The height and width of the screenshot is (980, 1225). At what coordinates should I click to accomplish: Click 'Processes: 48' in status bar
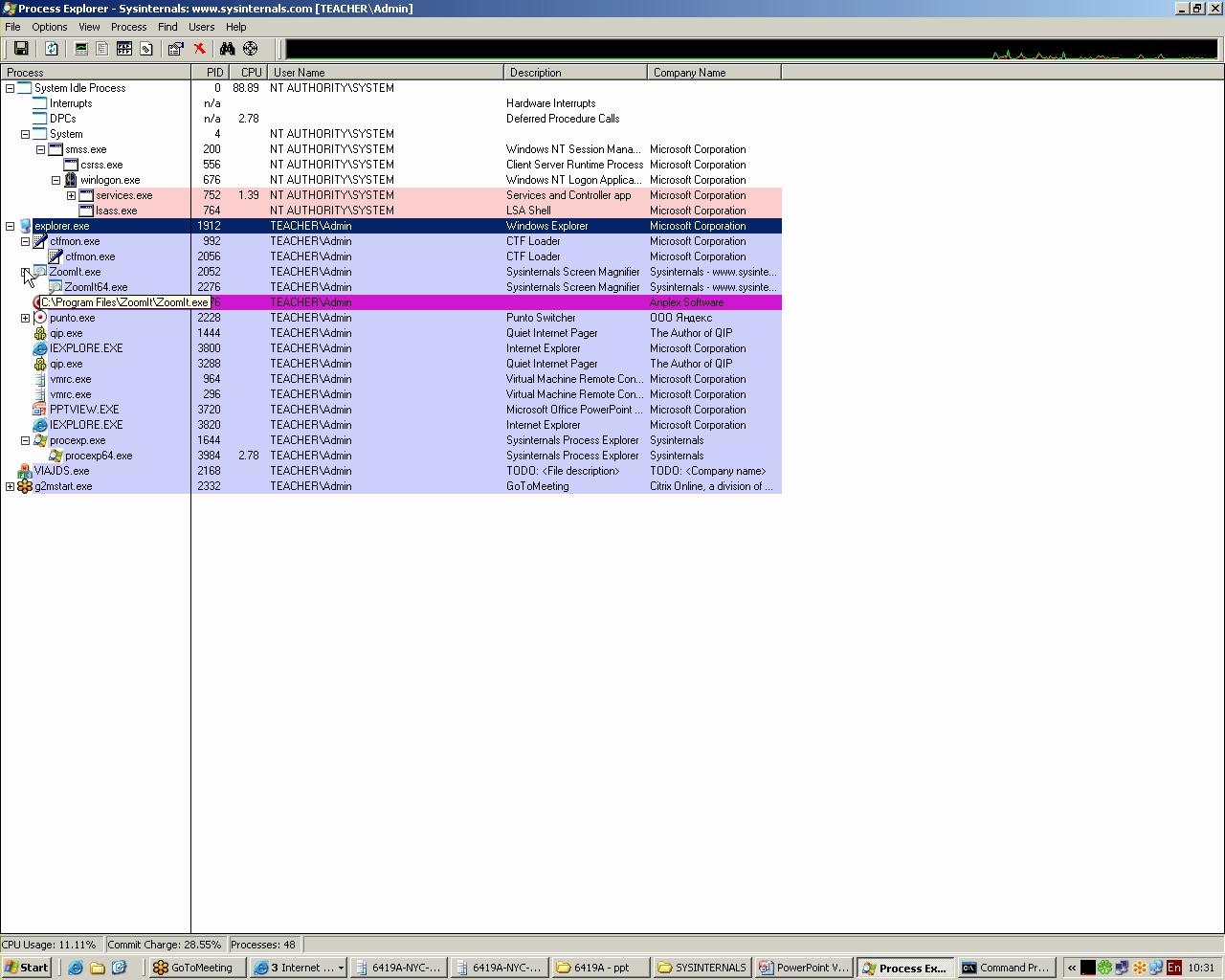[263, 945]
